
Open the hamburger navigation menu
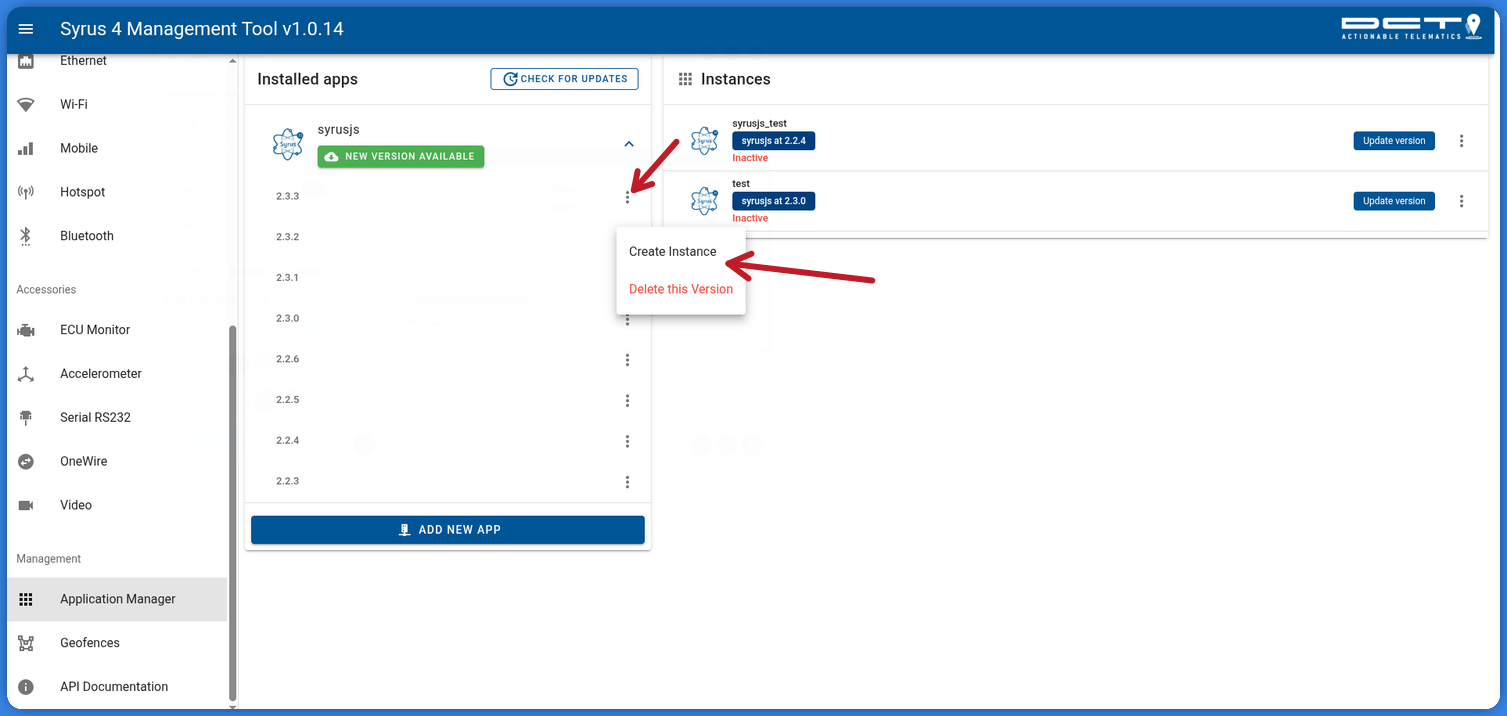tap(26, 29)
